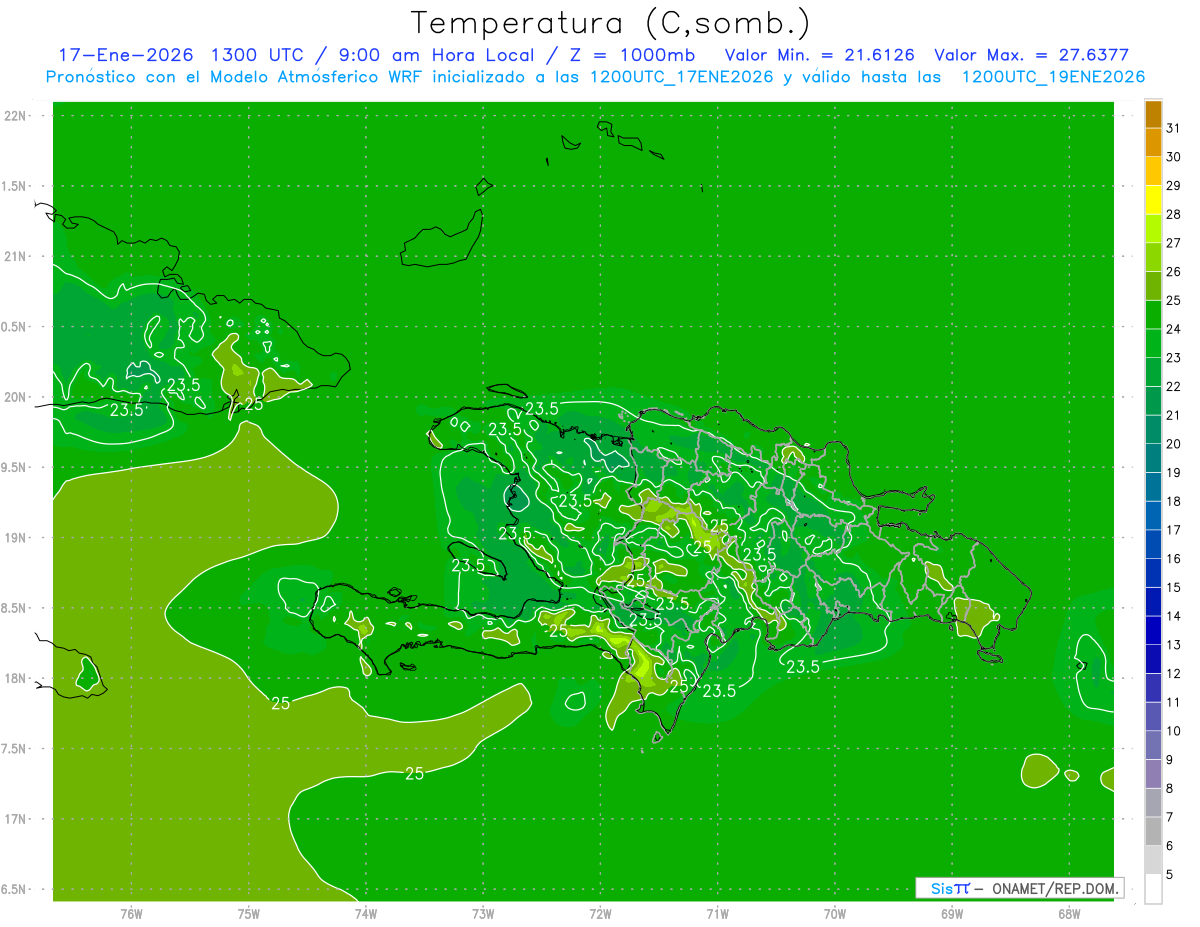The height and width of the screenshot is (927, 1200).
Task: Click the 'Z = 1000mb' level text
Action: pos(631,55)
